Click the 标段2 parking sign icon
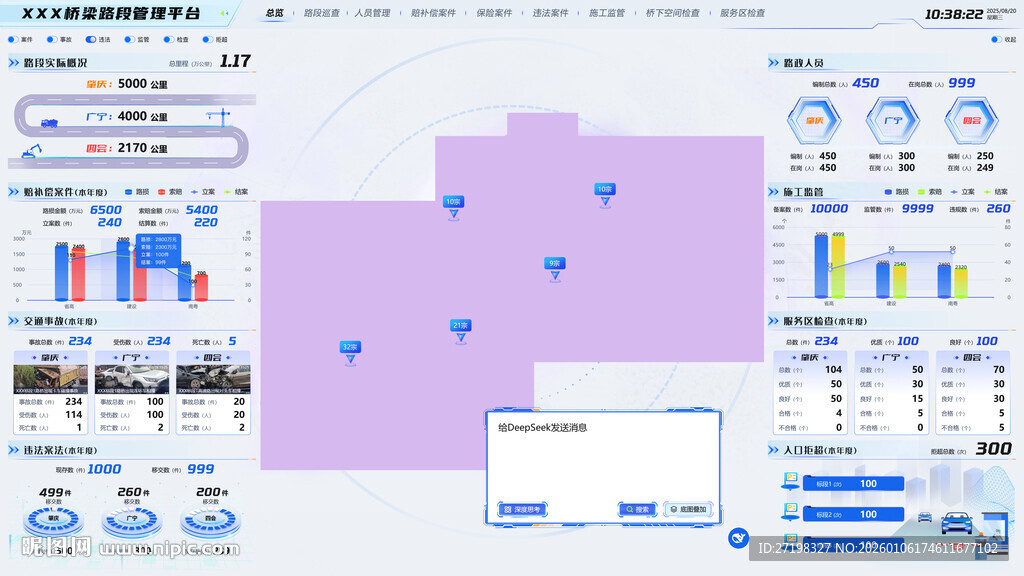1024x576 pixels. 791,512
